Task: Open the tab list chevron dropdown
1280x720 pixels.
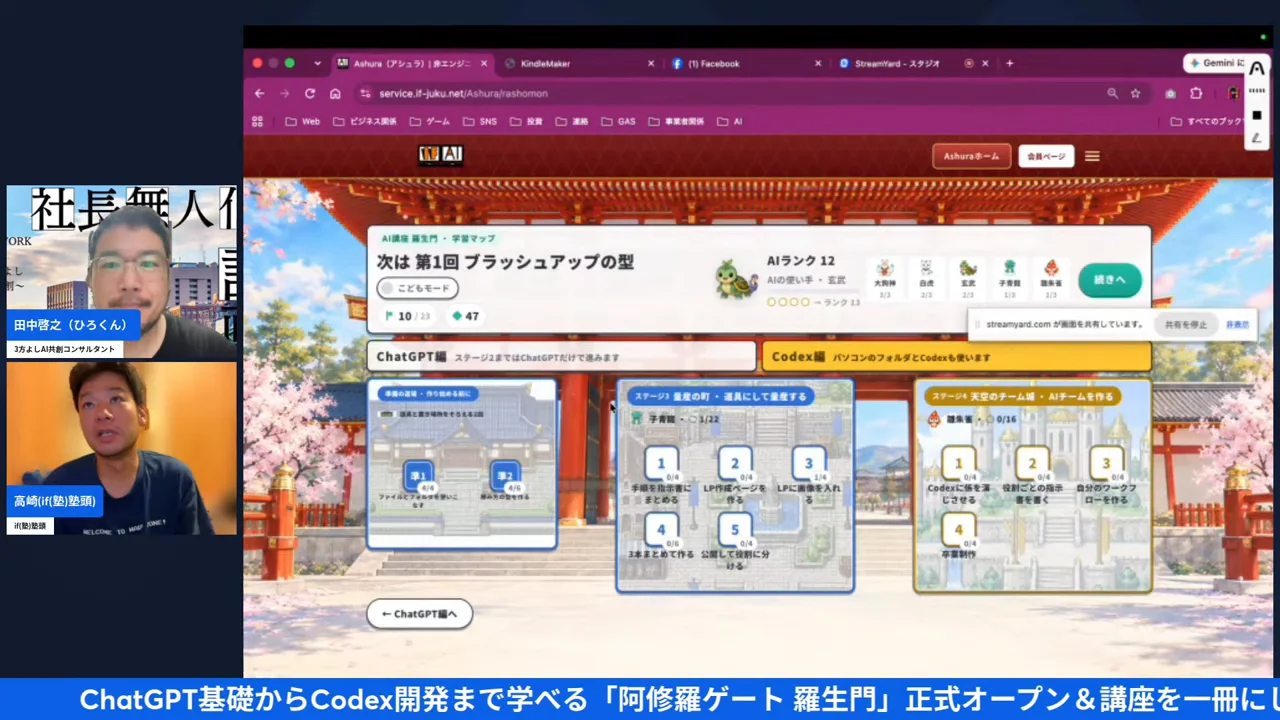Action: click(317, 63)
